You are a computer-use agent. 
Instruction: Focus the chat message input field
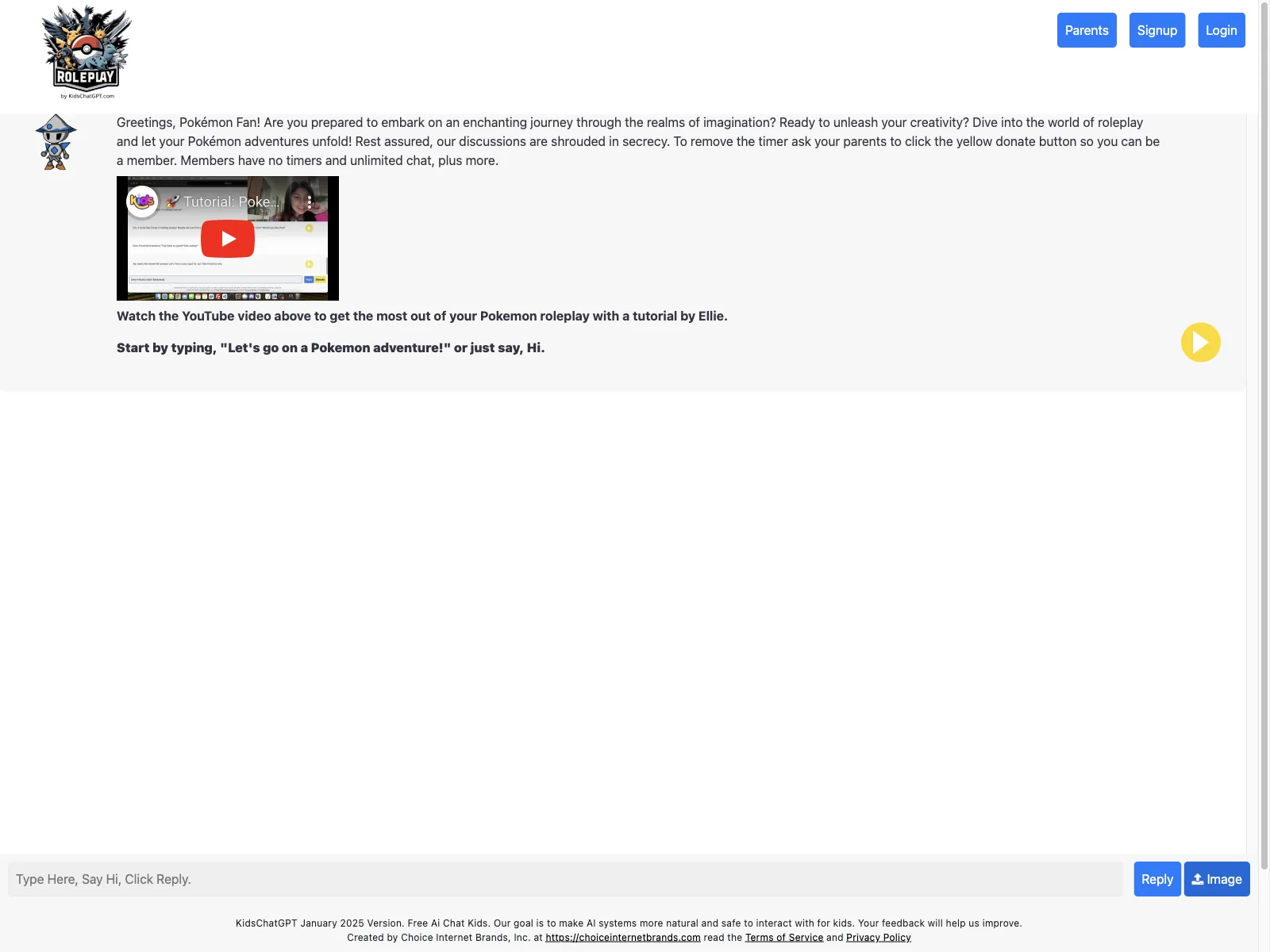tap(565, 879)
